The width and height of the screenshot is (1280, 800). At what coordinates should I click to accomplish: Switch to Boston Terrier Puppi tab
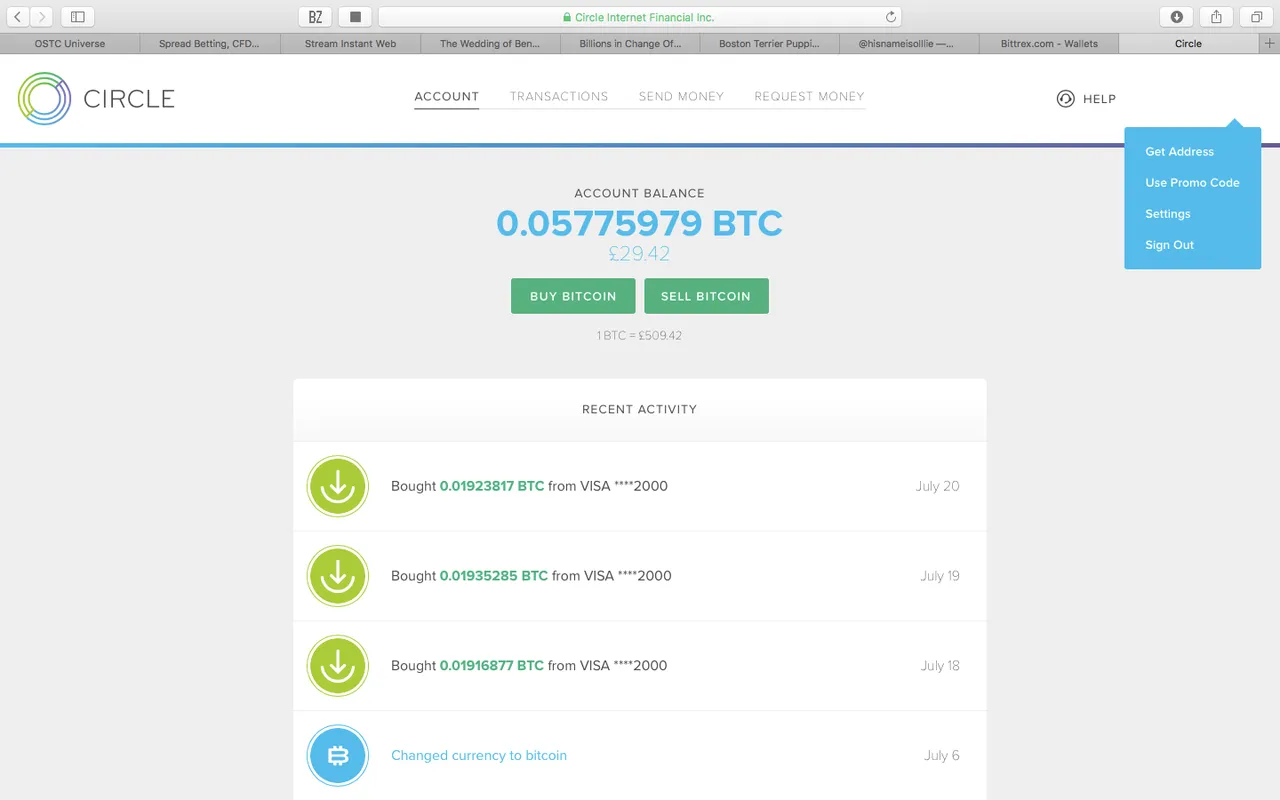click(769, 43)
